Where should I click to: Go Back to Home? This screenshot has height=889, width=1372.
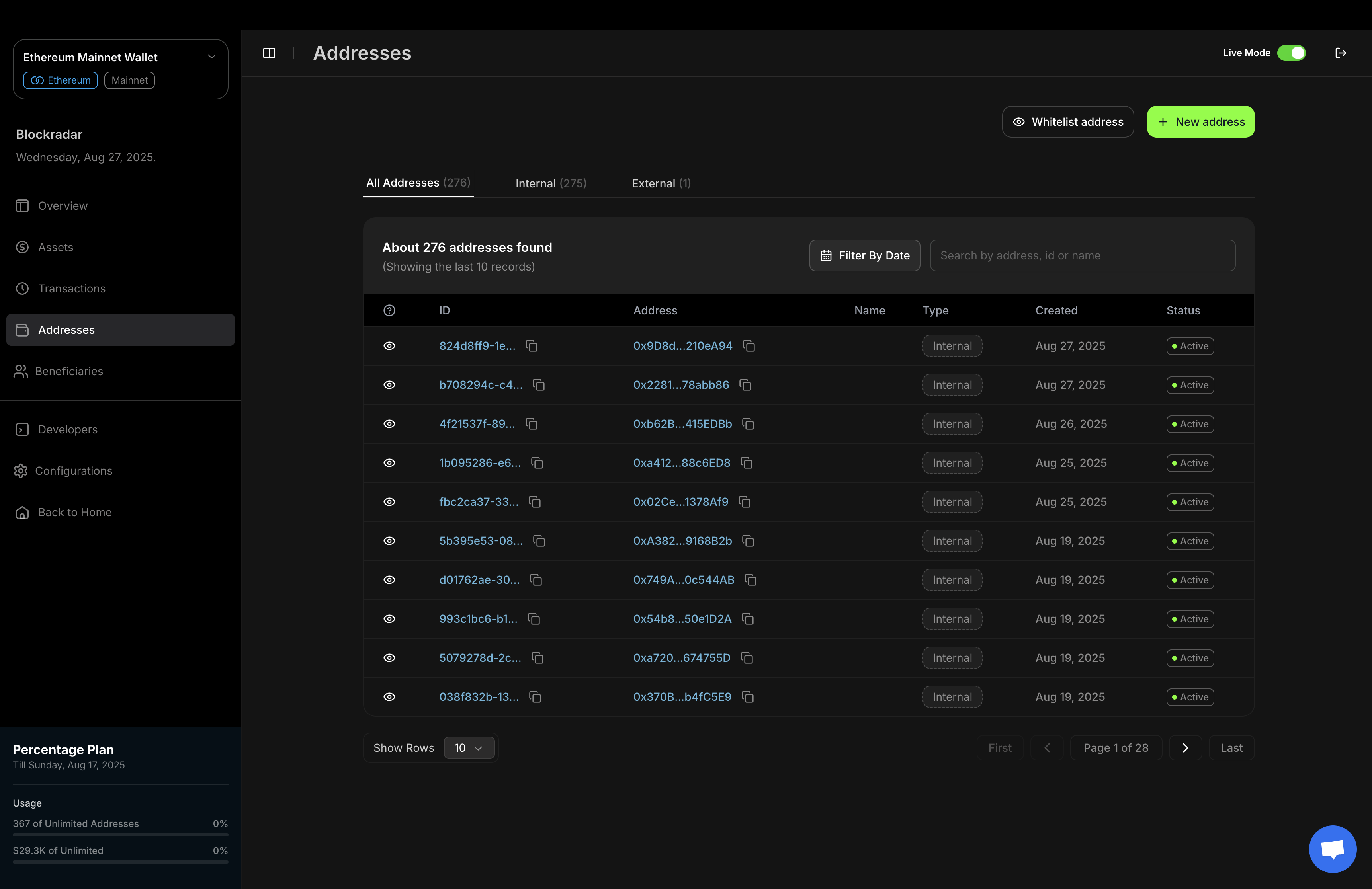(121, 513)
